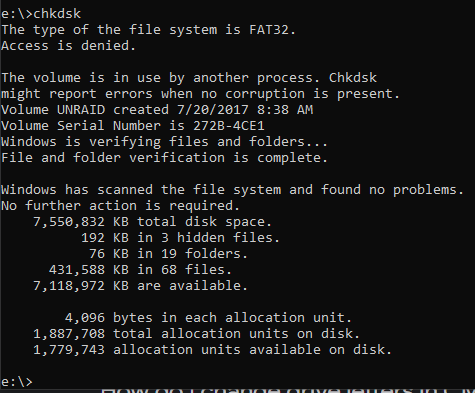This screenshot has height=393, width=475.
Task: Click the 'found no problems' result line
Action: pyautogui.click(x=232, y=190)
